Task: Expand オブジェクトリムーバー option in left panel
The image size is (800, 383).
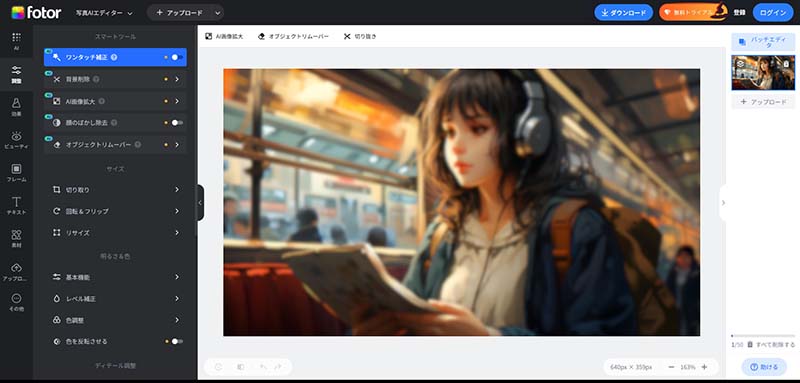Action: tap(115, 145)
